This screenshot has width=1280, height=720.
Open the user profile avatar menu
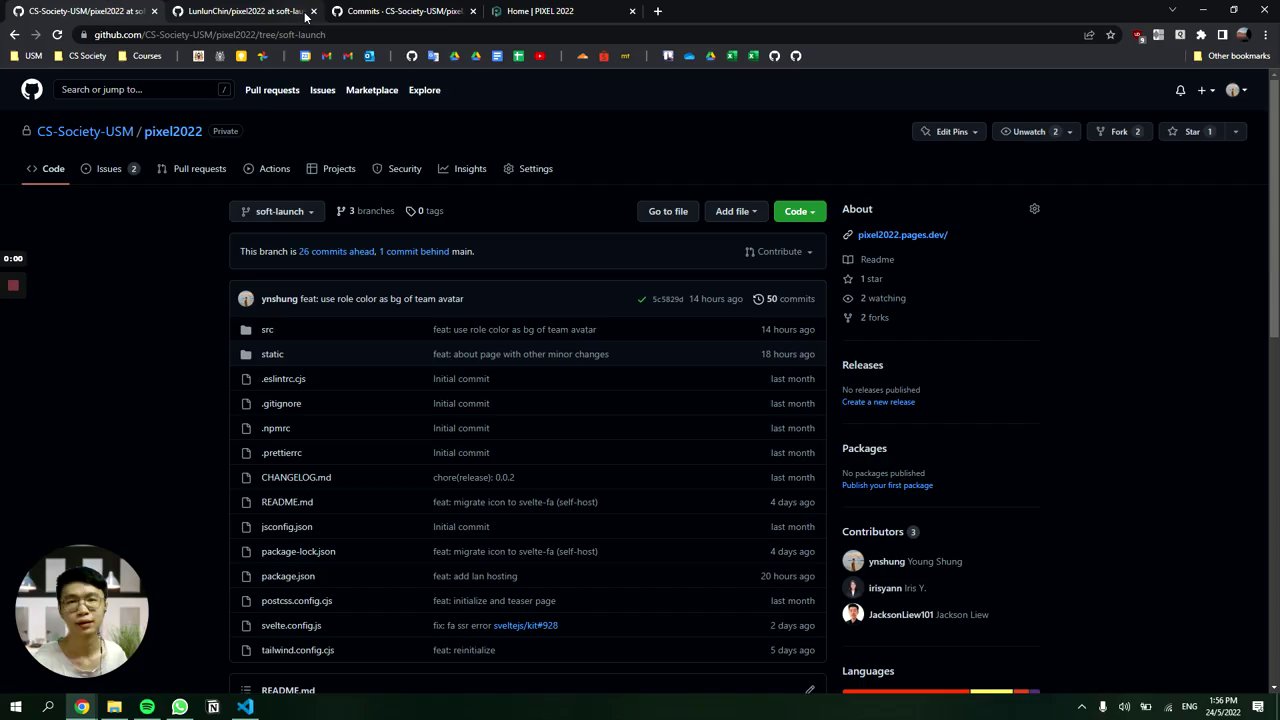pyautogui.click(x=1235, y=90)
